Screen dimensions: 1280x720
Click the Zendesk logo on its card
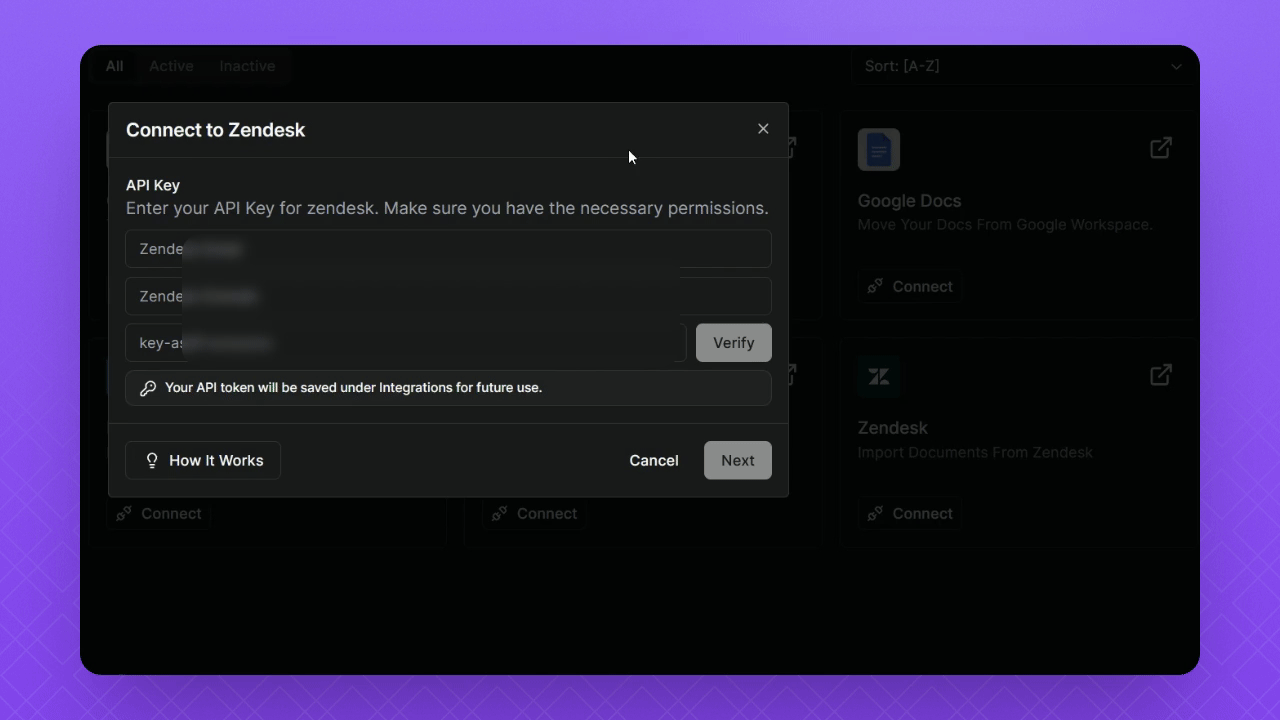coord(879,377)
